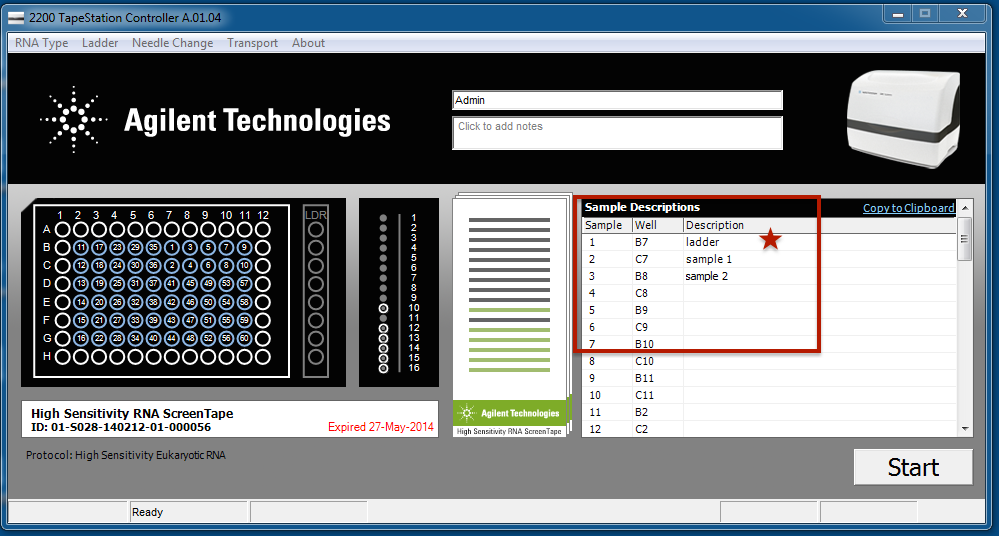Click the Agilent spark logo in header
Viewport: 999px width, 536px height.
[x=74, y=119]
